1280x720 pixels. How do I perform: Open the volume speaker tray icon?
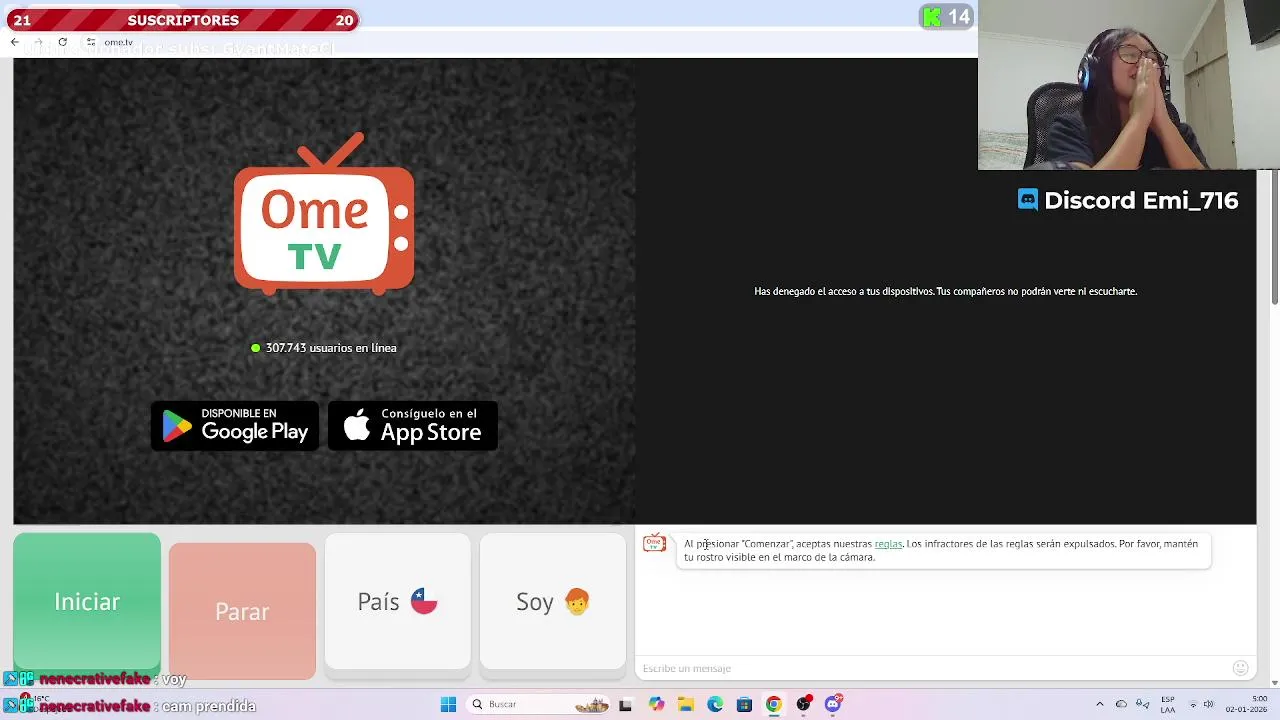(x=1208, y=704)
